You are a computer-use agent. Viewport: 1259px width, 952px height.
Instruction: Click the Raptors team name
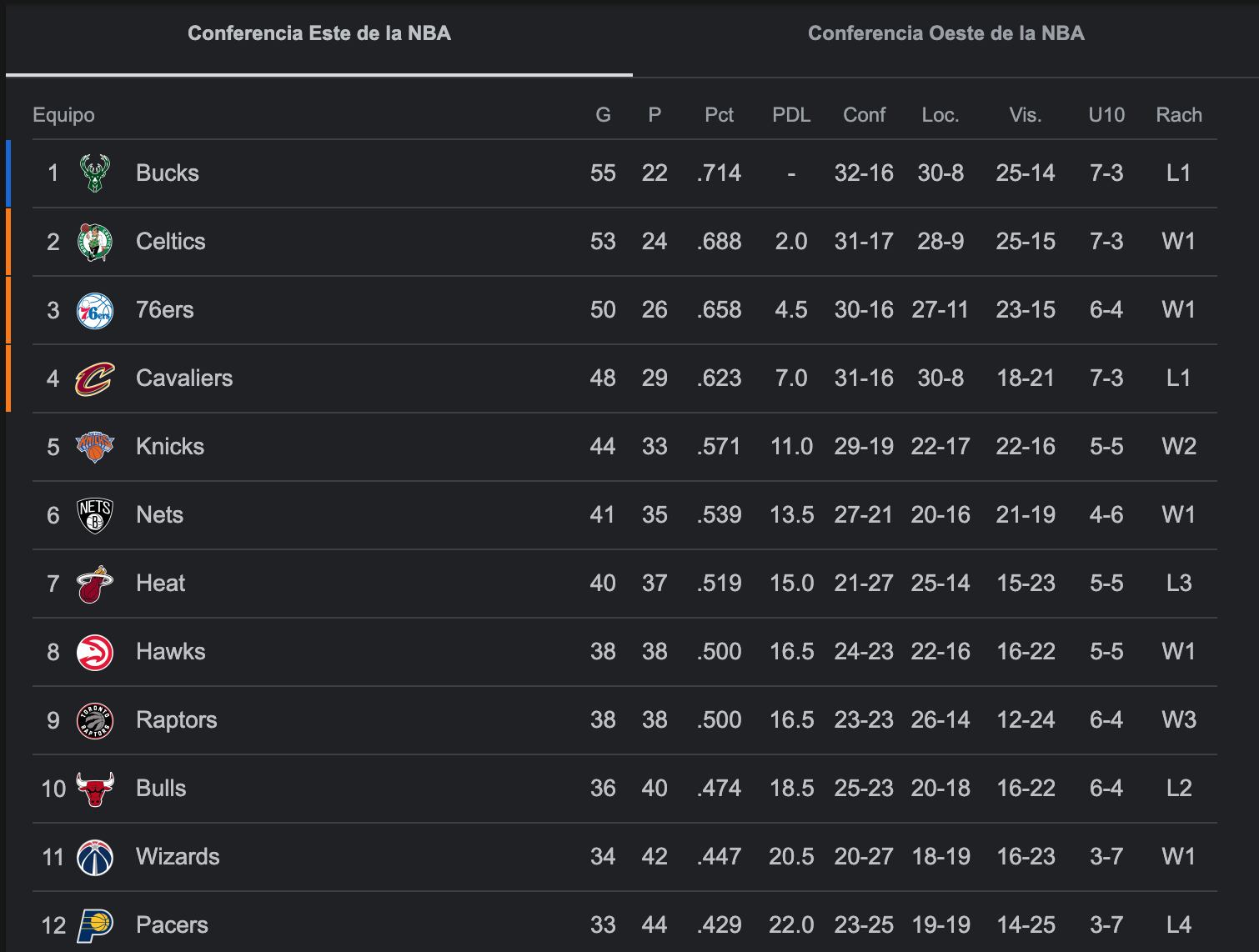(x=176, y=720)
